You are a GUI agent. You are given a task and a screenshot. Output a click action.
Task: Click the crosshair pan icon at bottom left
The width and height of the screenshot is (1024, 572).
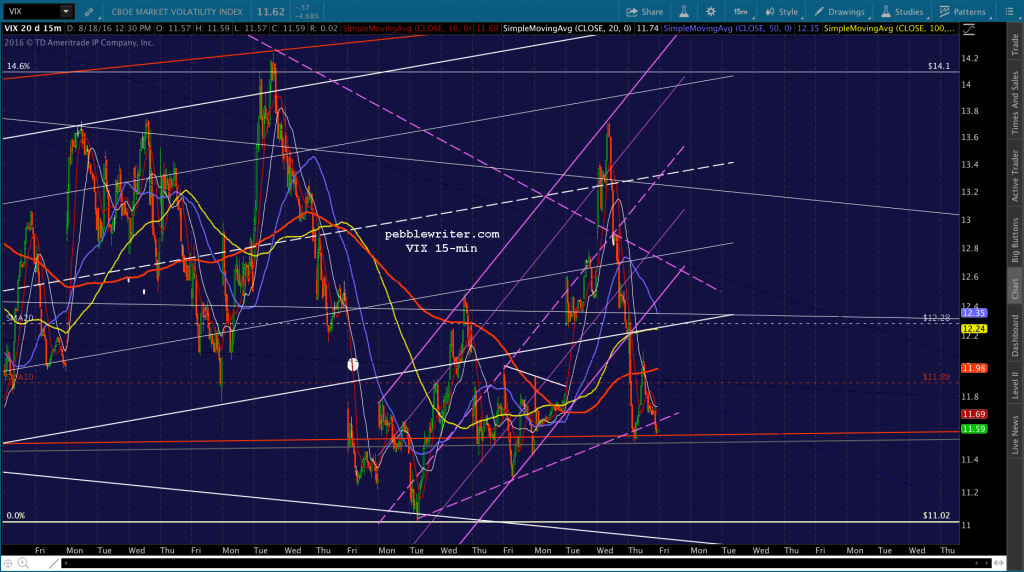8,563
